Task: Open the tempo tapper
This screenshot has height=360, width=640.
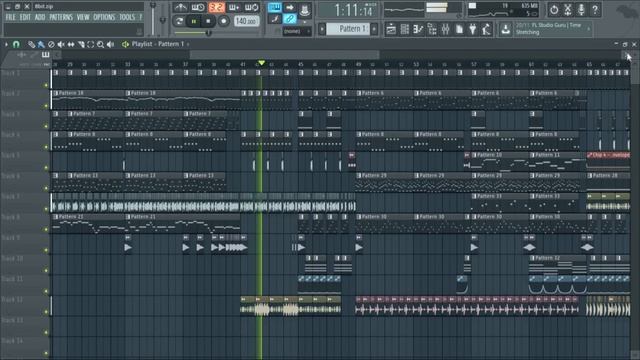Action: pyautogui.click(x=486, y=29)
